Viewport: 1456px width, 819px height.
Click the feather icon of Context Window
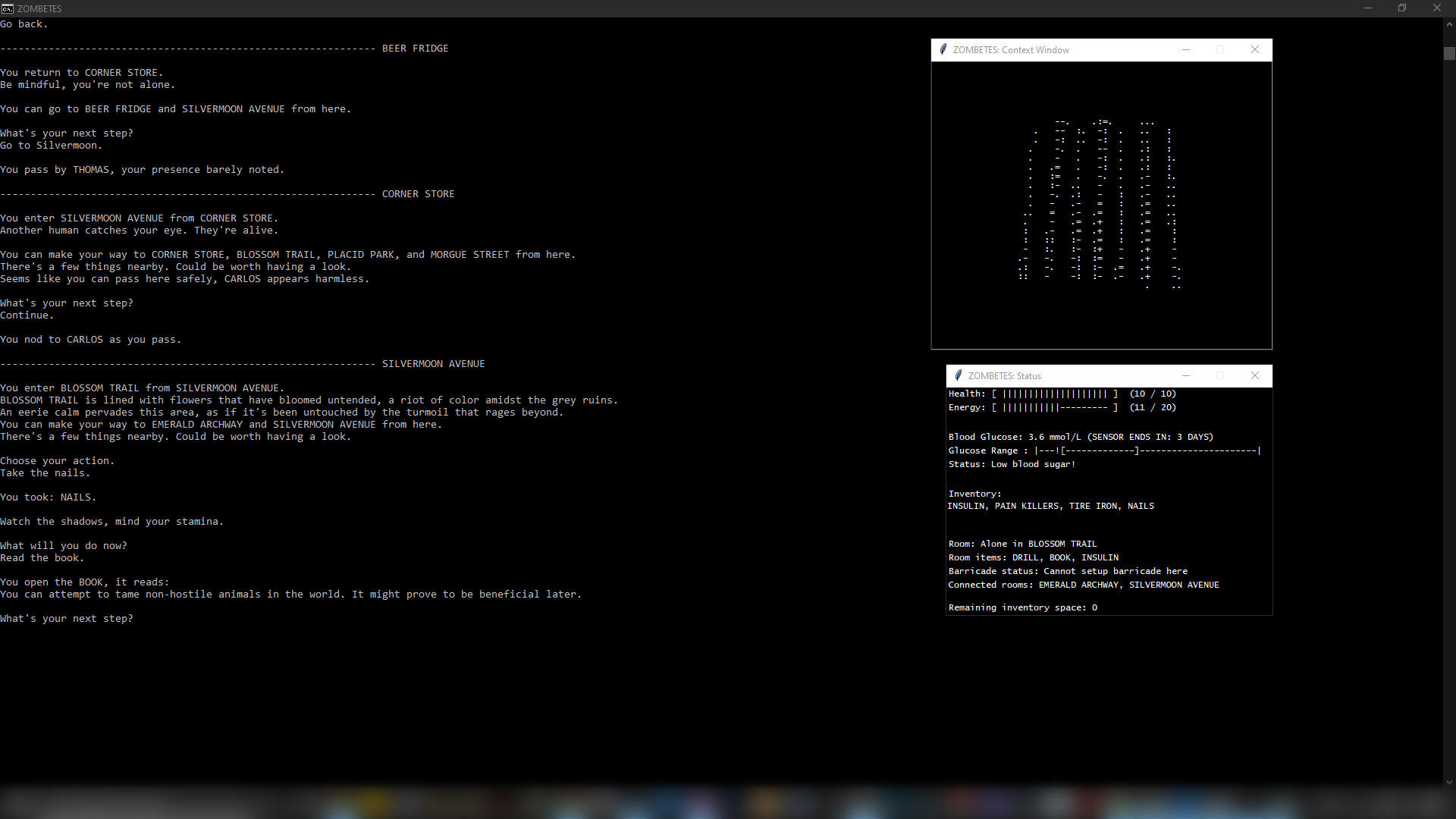tap(943, 50)
